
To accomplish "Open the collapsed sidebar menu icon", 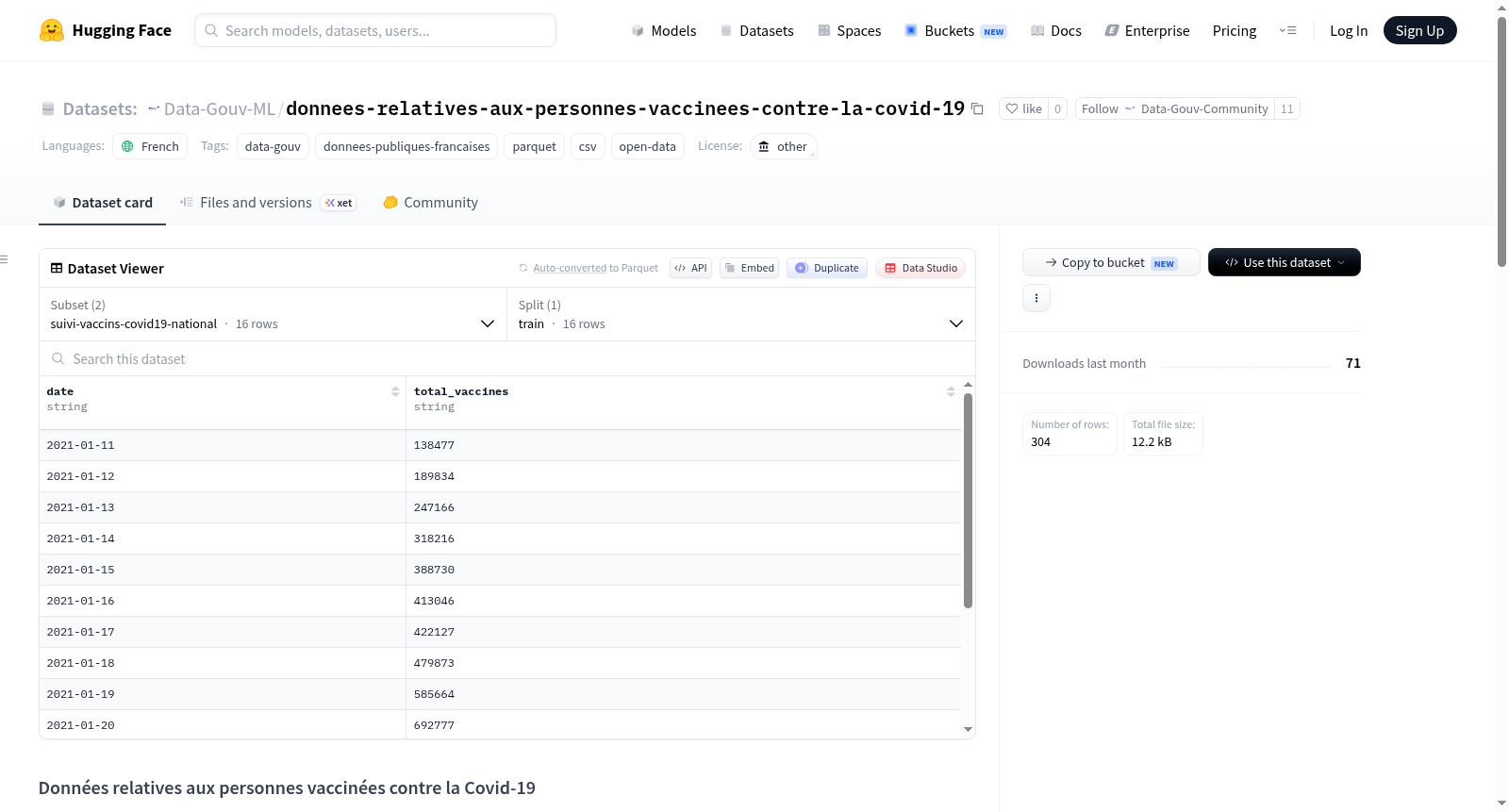I will click(4, 259).
